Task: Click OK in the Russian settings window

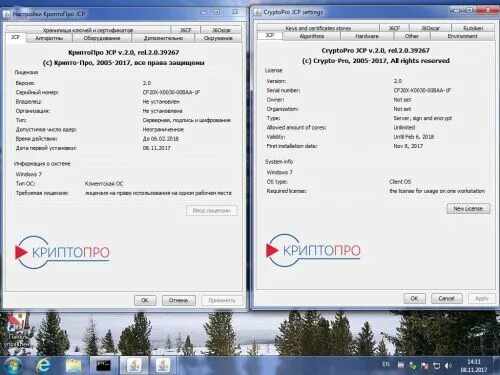Action: point(145,300)
